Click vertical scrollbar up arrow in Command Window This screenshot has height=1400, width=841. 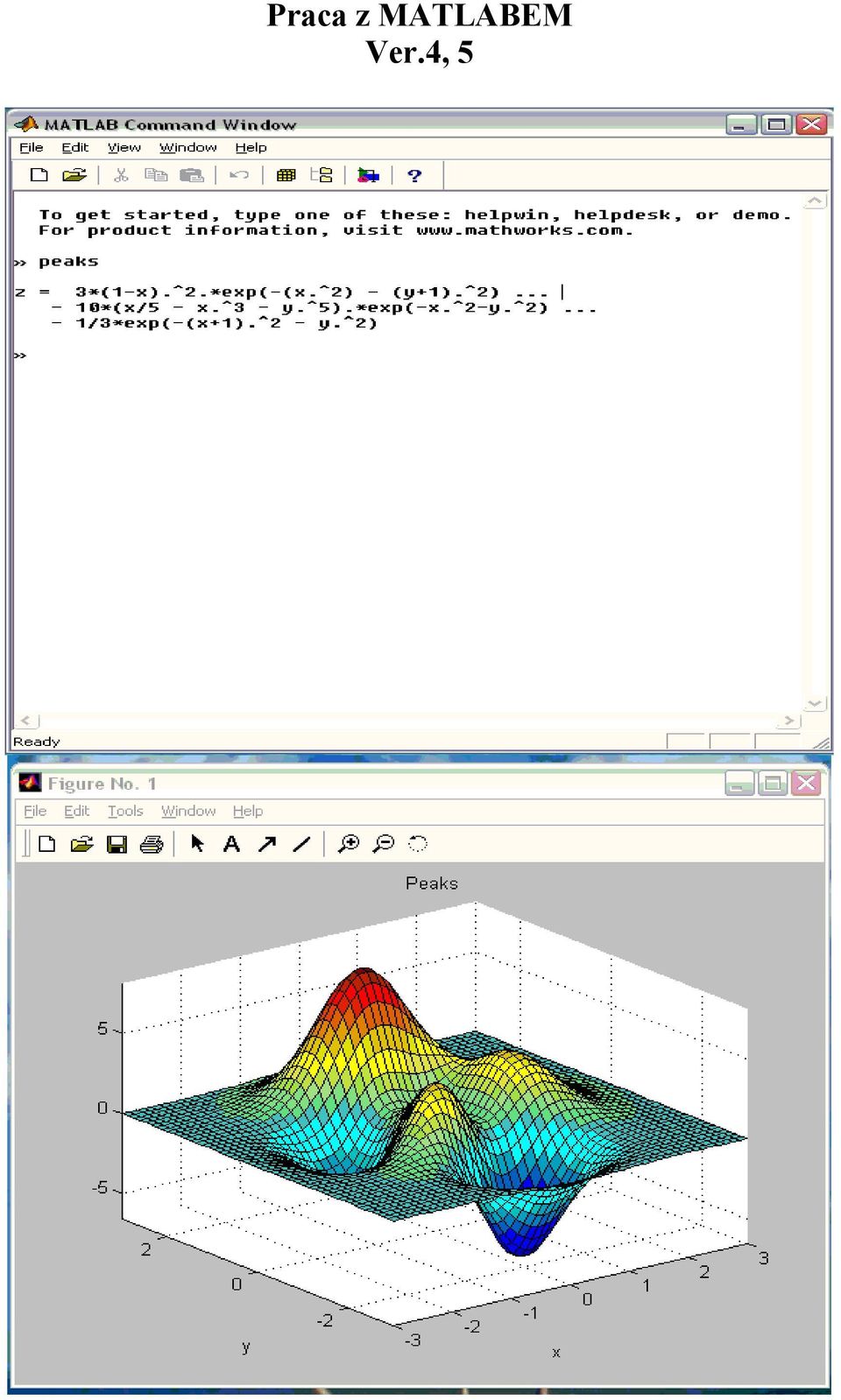[815, 201]
